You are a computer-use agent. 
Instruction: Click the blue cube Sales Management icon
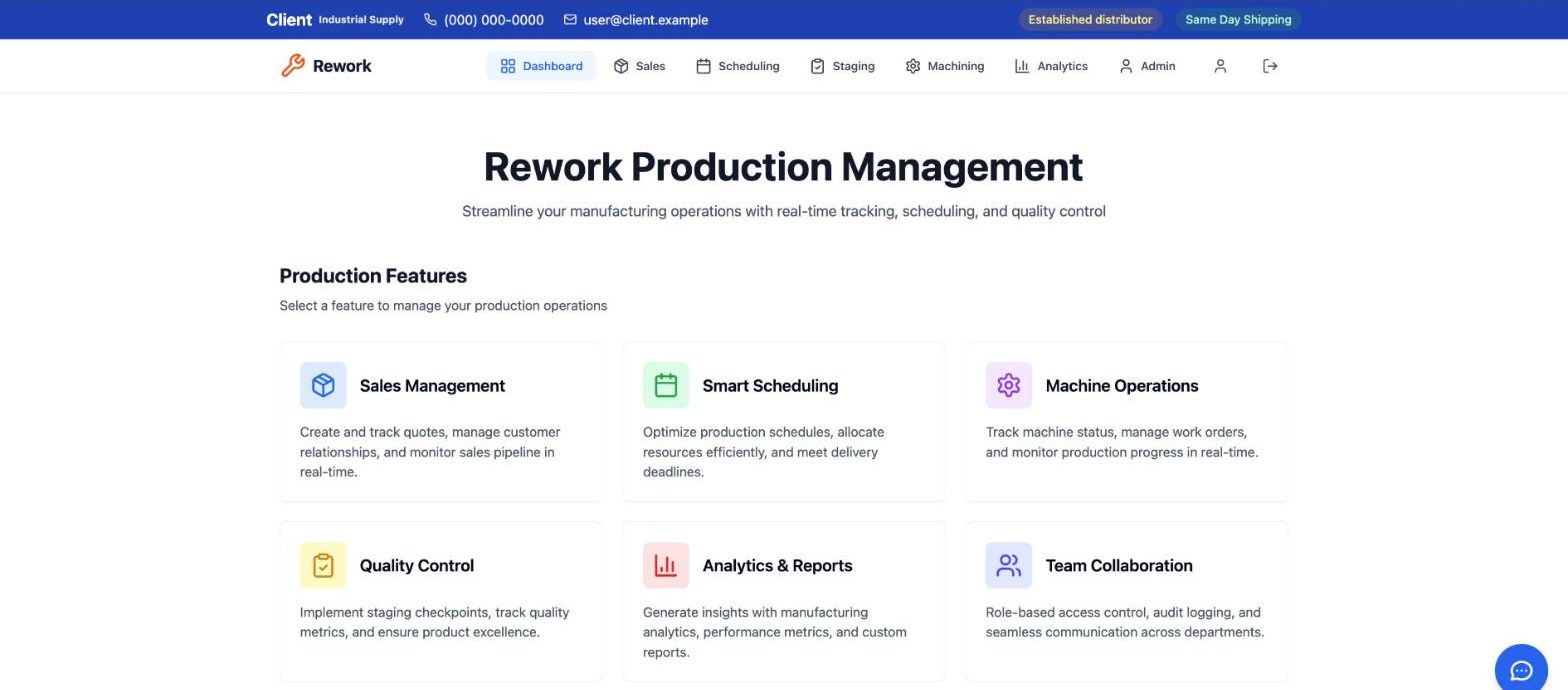[323, 385]
